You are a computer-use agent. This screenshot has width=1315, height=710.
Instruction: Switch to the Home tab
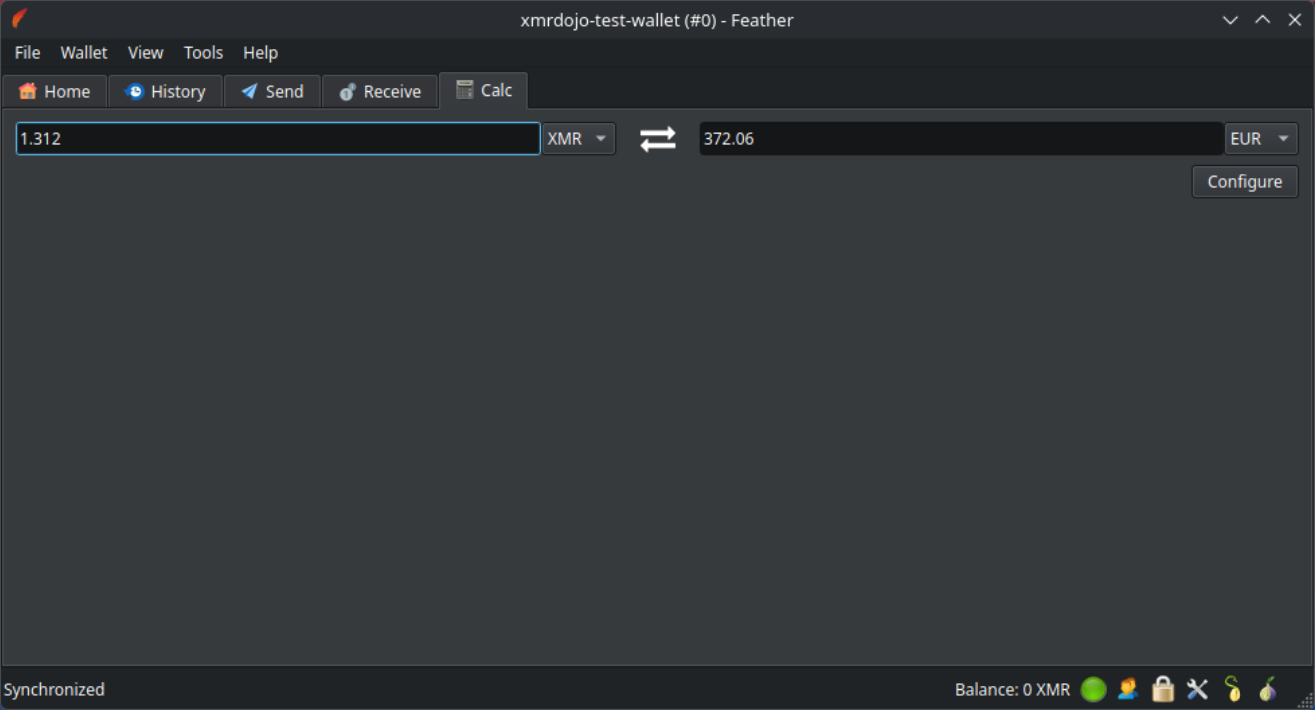(54, 91)
